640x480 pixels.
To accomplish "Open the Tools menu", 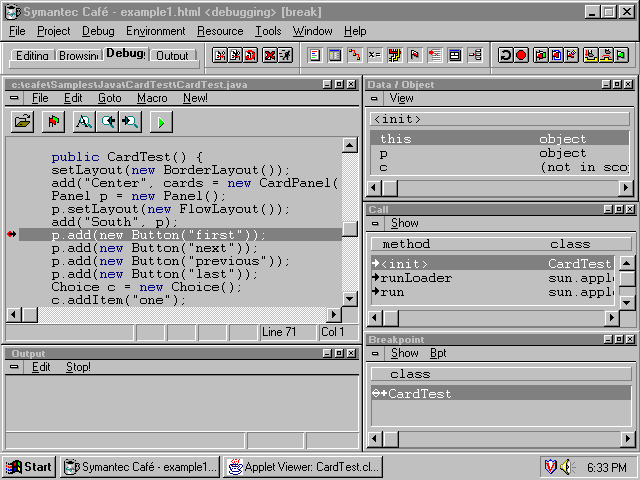I will (268, 31).
